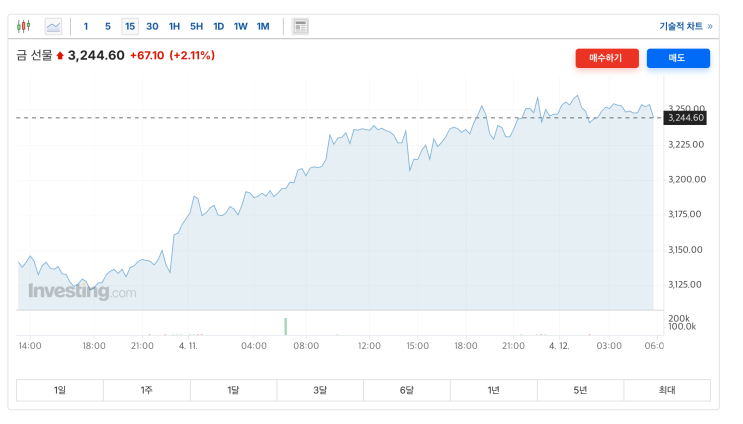This screenshot has width=743, height=424.
Task: Switch to the 1M interval
Action: click(x=262, y=26)
